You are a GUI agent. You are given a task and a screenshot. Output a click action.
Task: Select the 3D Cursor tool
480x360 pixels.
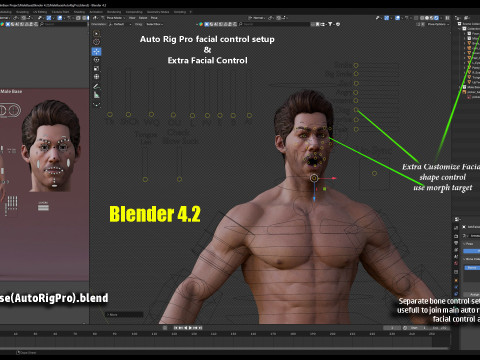point(96,42)
